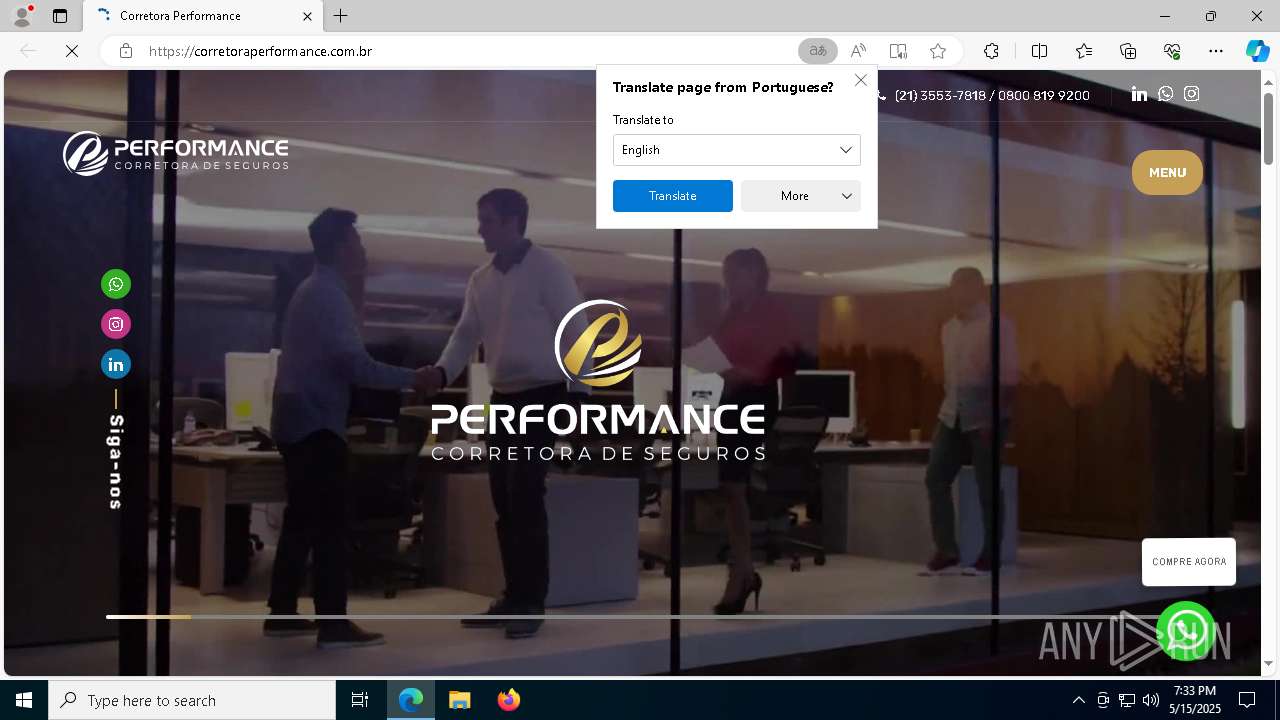
Task: Open Read aloud in address bar
Action: tap(858, 51)
